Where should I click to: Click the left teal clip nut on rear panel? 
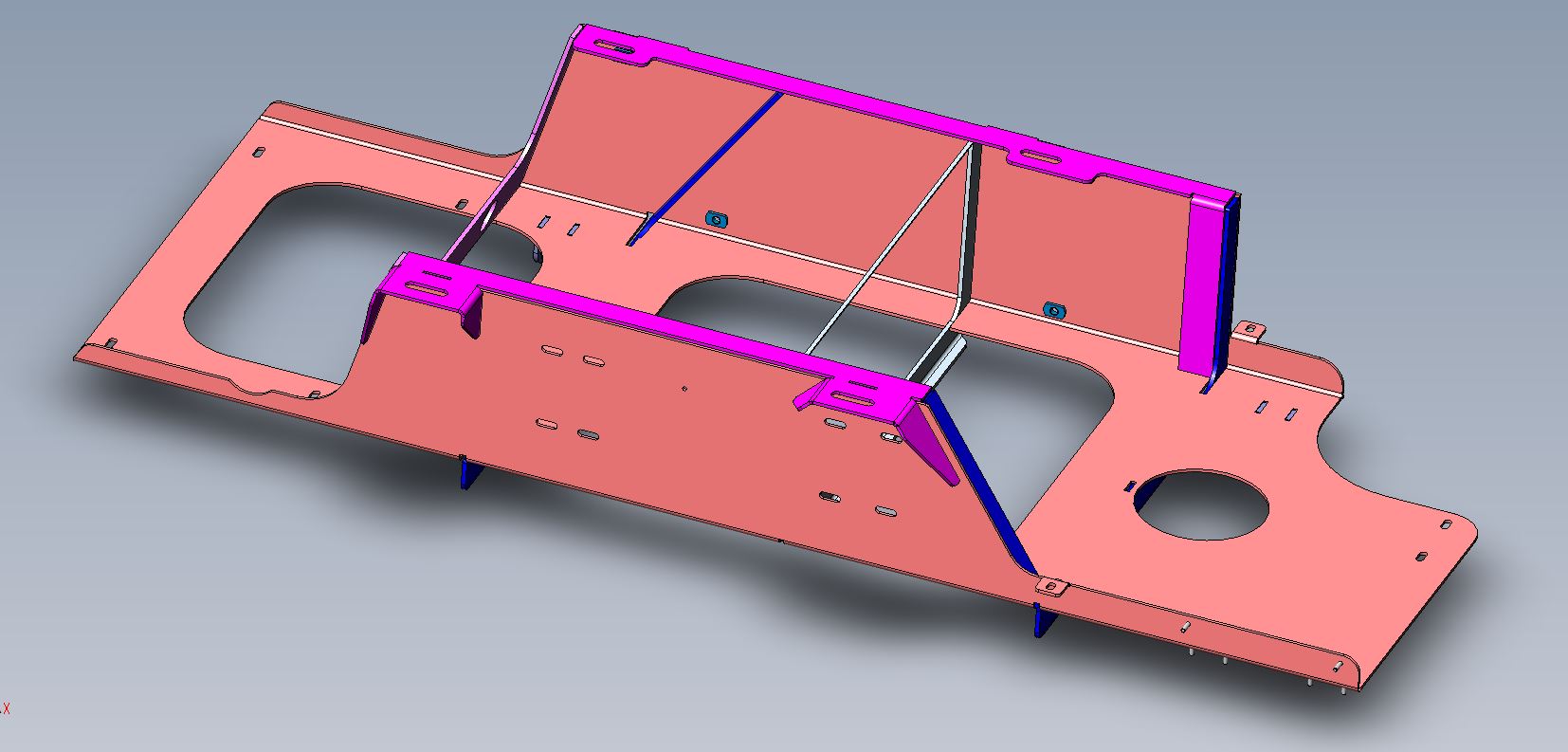click(x=717, y=220)
